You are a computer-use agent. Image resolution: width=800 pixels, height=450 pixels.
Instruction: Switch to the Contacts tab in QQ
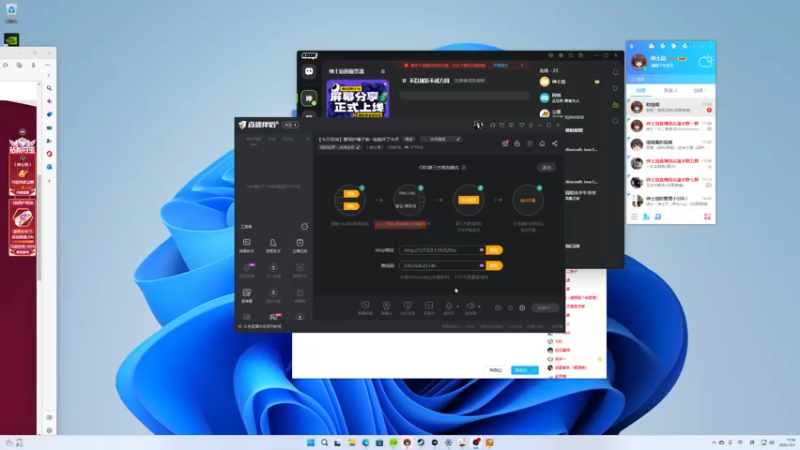(670, 90)
